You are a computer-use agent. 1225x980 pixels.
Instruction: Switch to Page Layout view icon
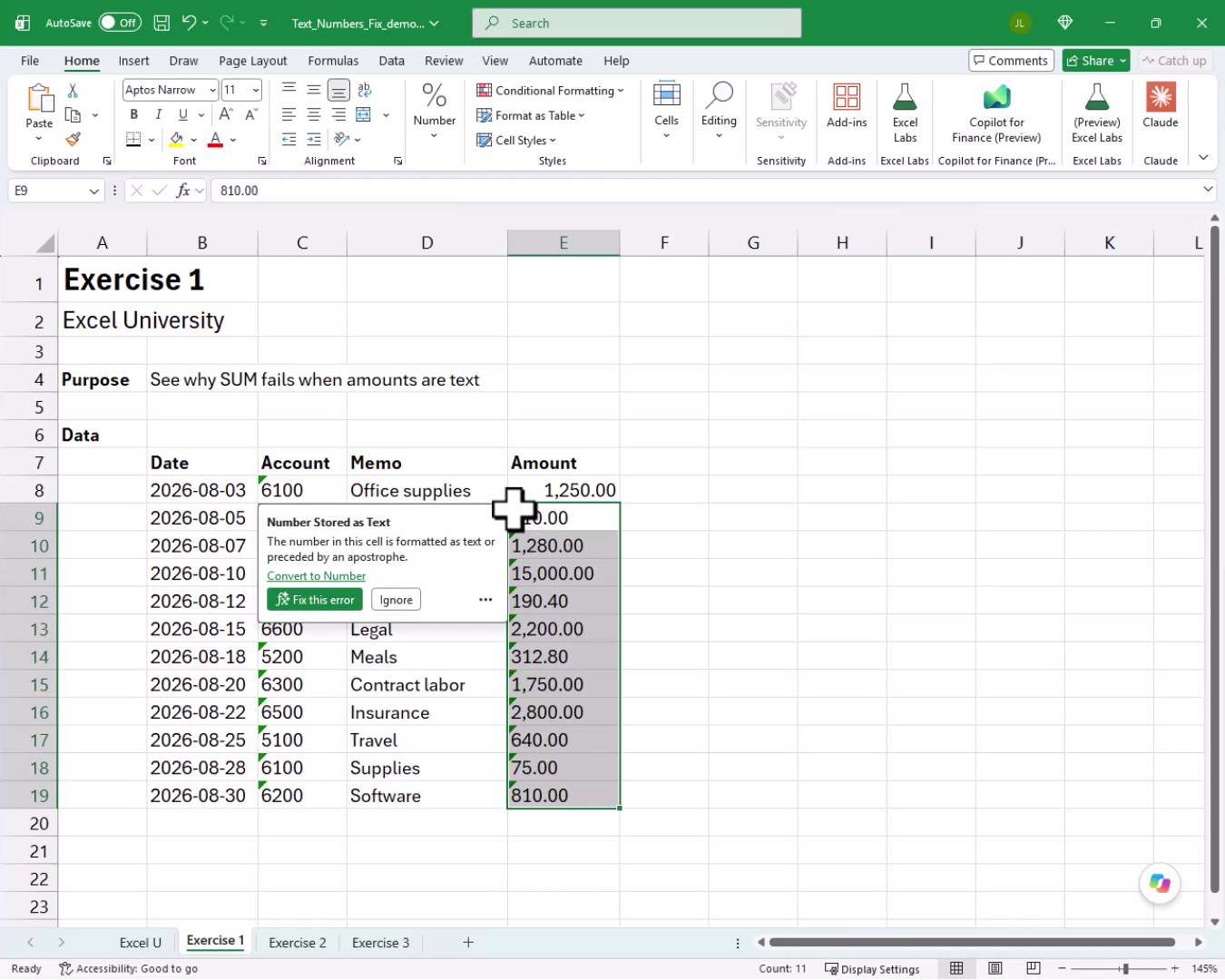pos(995,968)
